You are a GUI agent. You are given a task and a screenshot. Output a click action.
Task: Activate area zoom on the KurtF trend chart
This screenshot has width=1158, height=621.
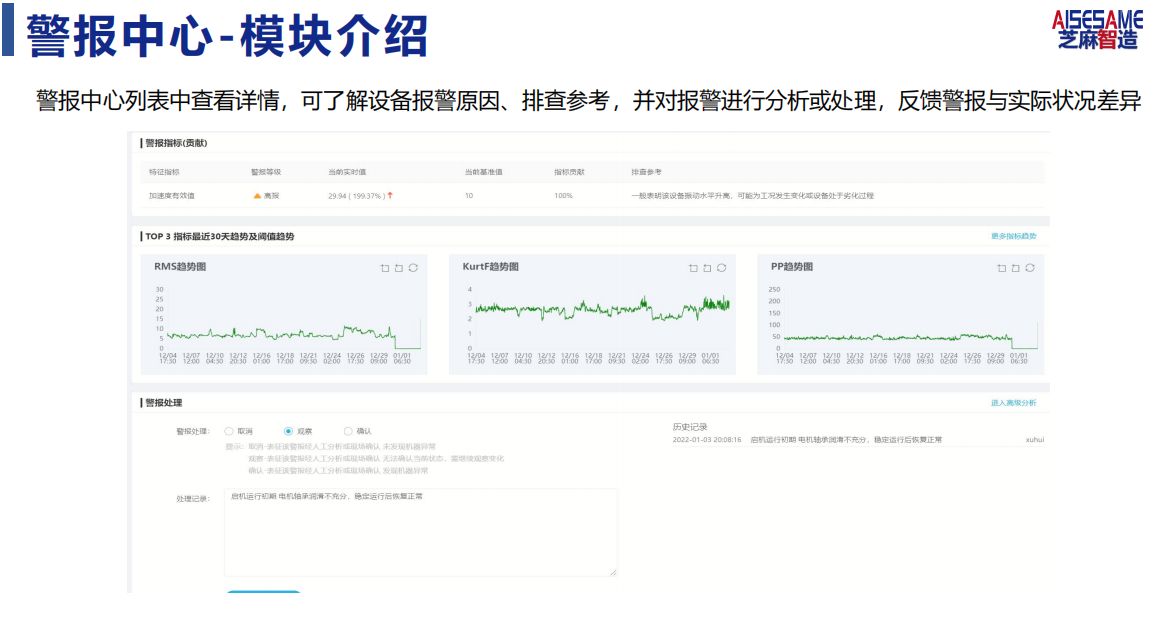693,268
